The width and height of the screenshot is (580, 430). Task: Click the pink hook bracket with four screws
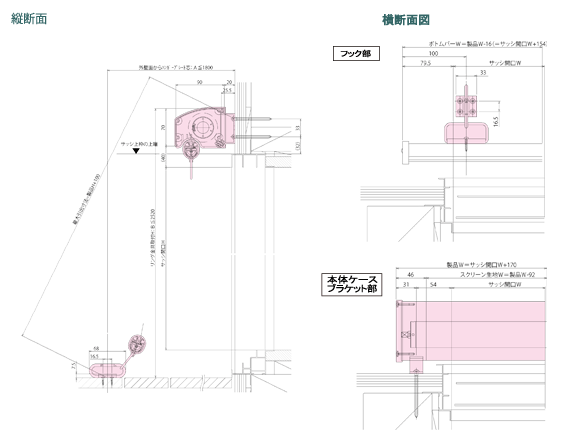[x=466, y=106]
